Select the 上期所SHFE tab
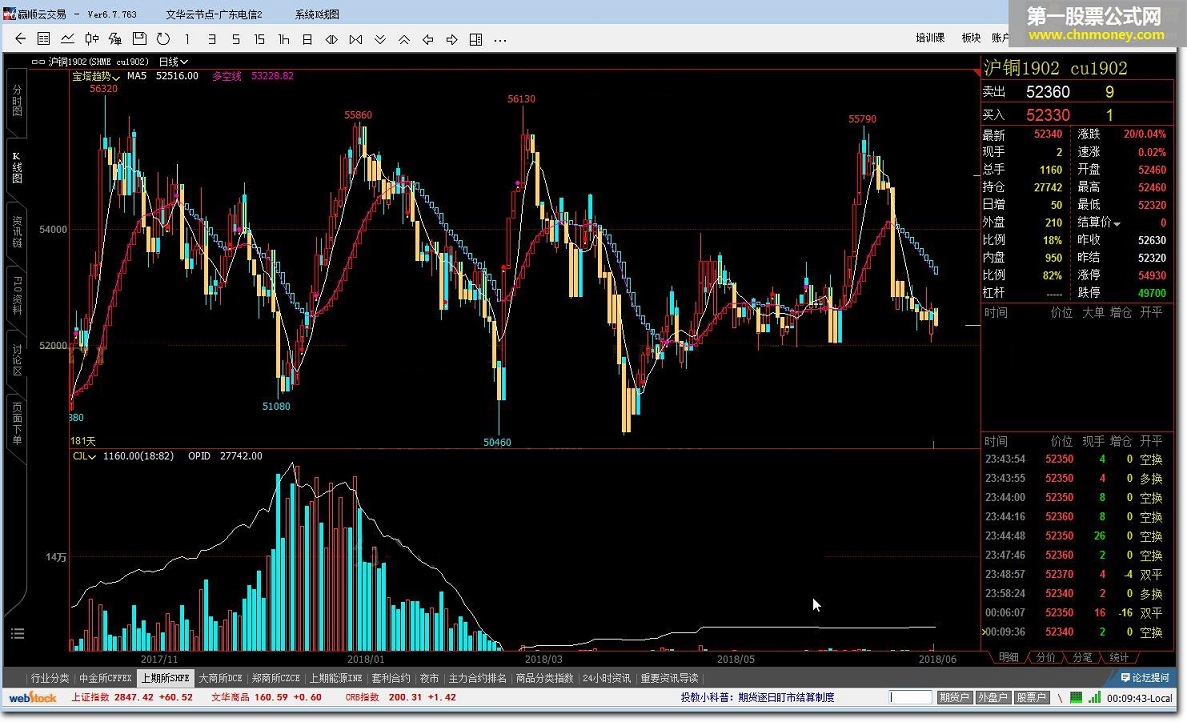1187x722 pixels. click(166, 678)
